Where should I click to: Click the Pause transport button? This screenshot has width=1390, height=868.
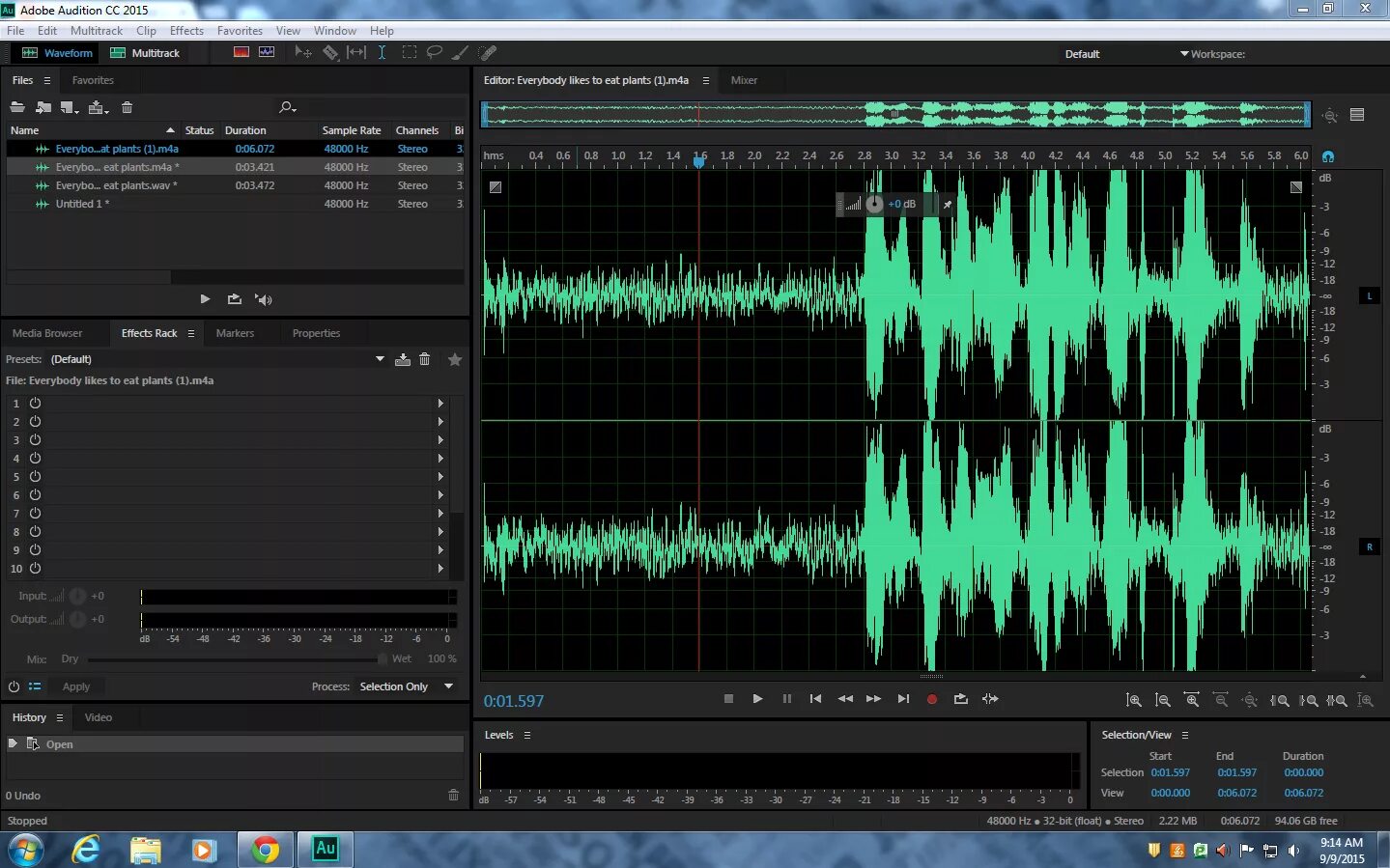click(x=786, y=699)
